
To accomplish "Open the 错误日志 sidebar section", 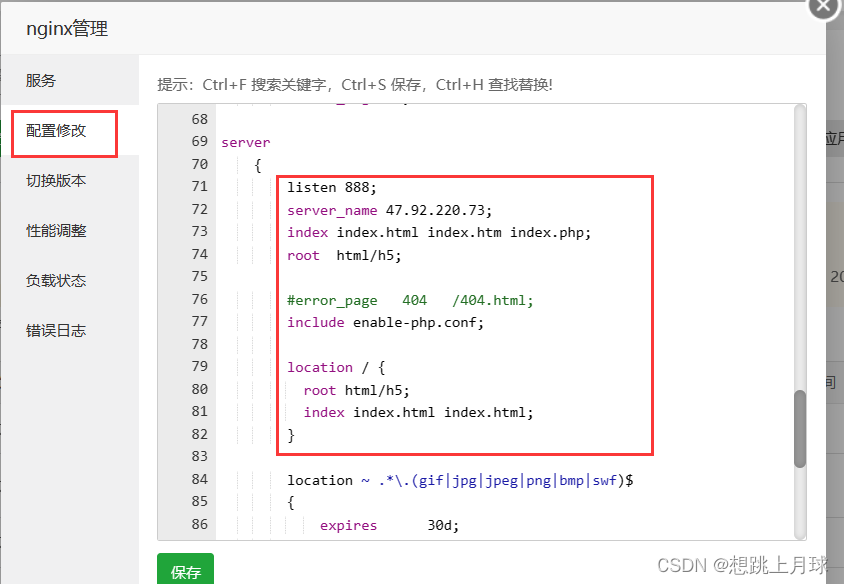I will [57, 330].
